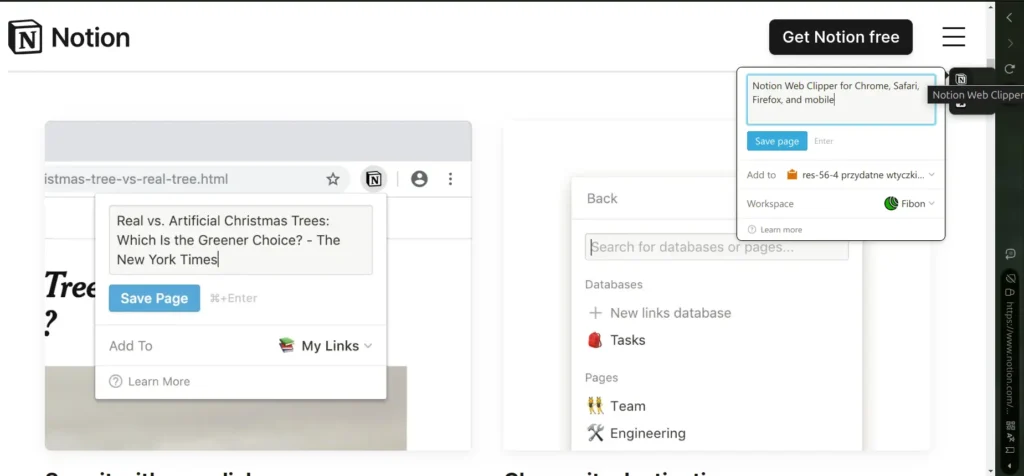
Task: Click the Get Notion free button
Action: tap(840, 37)
